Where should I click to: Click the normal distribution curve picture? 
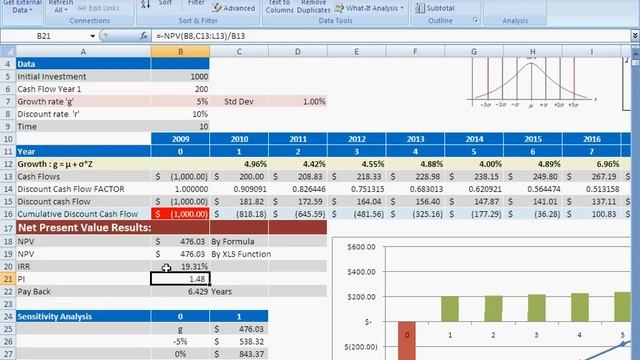[x=532, y=83]
